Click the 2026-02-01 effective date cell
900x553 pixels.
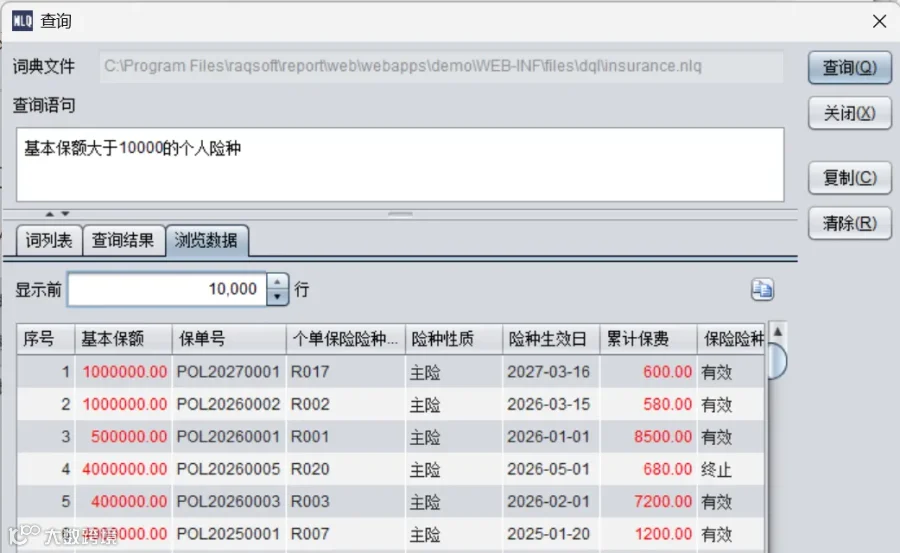(551, 501)
